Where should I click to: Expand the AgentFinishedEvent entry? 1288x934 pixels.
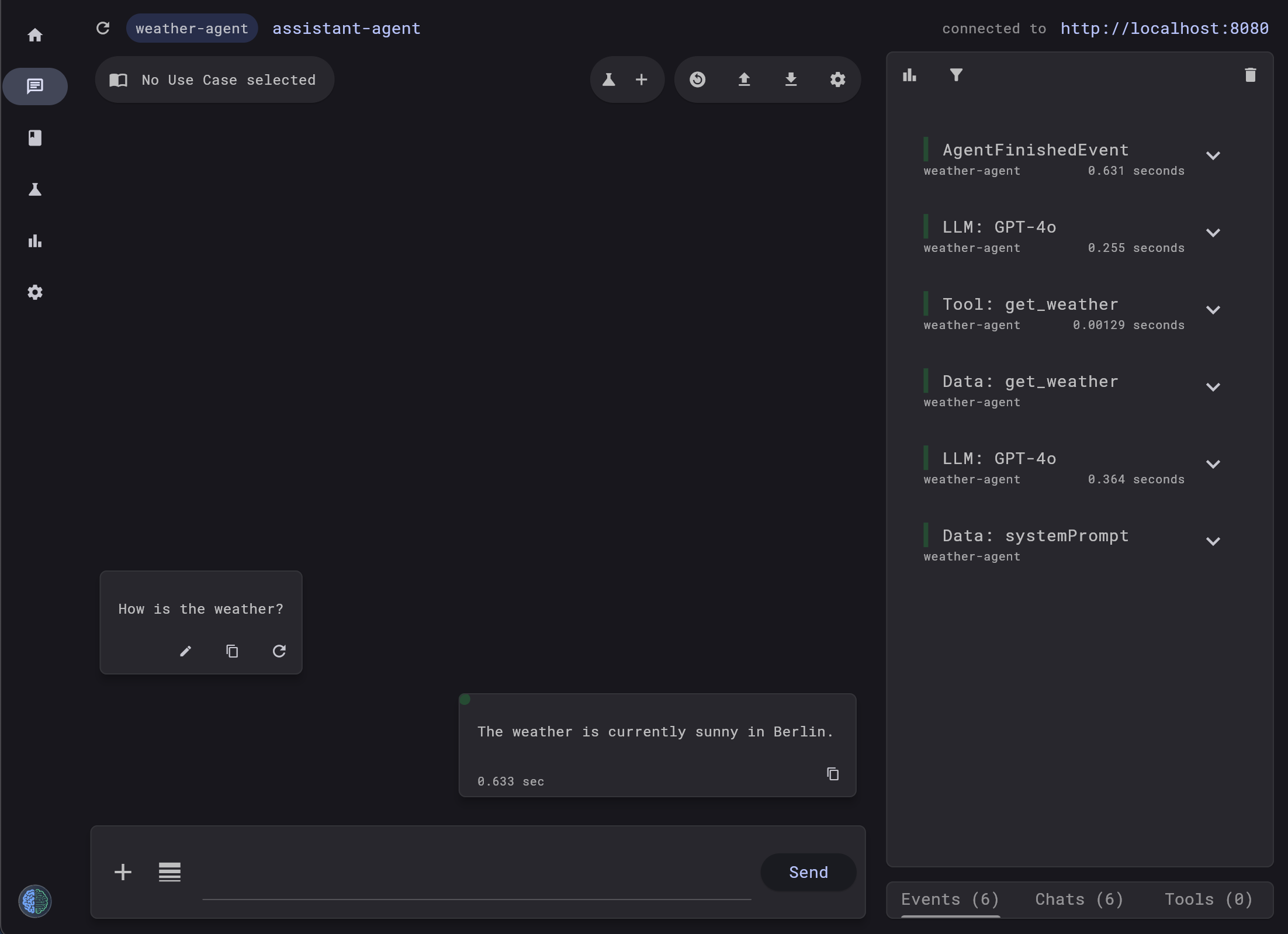[1213, 155]
